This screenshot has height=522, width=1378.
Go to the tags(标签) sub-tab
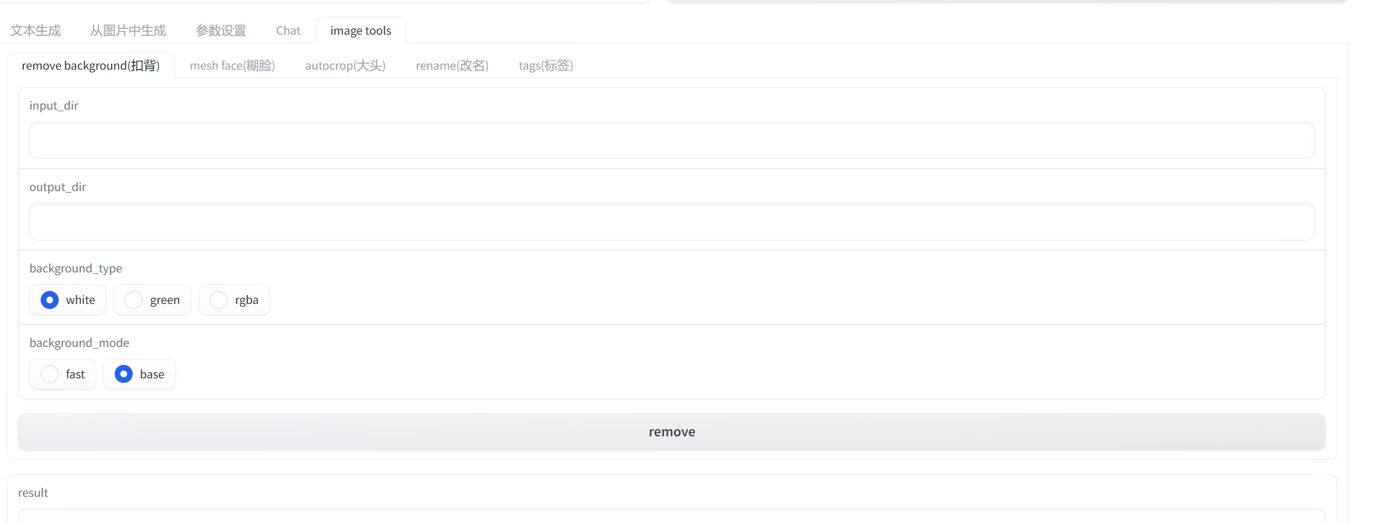(546, 66)
